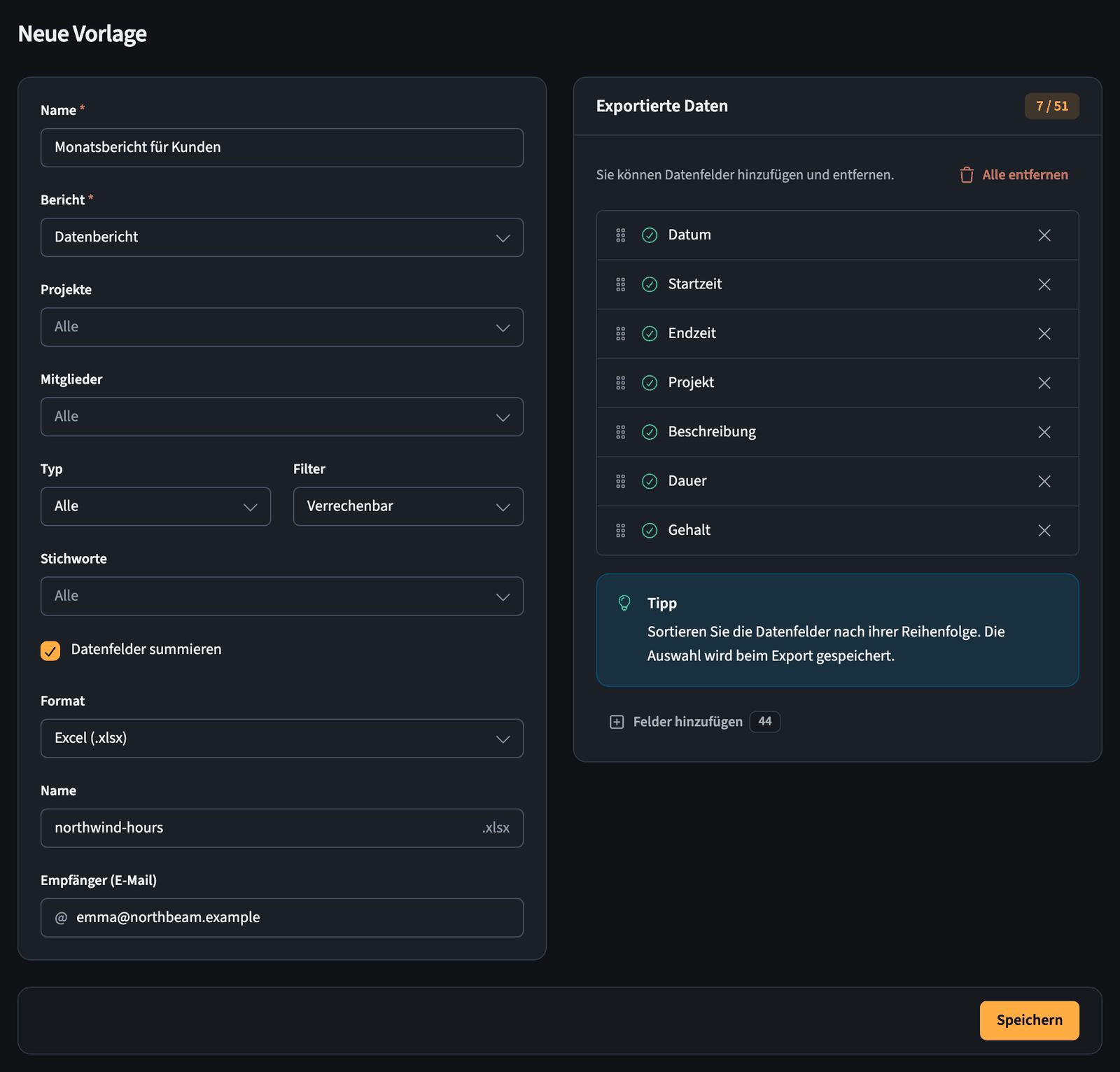
Task: Toggle the green check circle for Beschreibung
Action: coord(650,432)
